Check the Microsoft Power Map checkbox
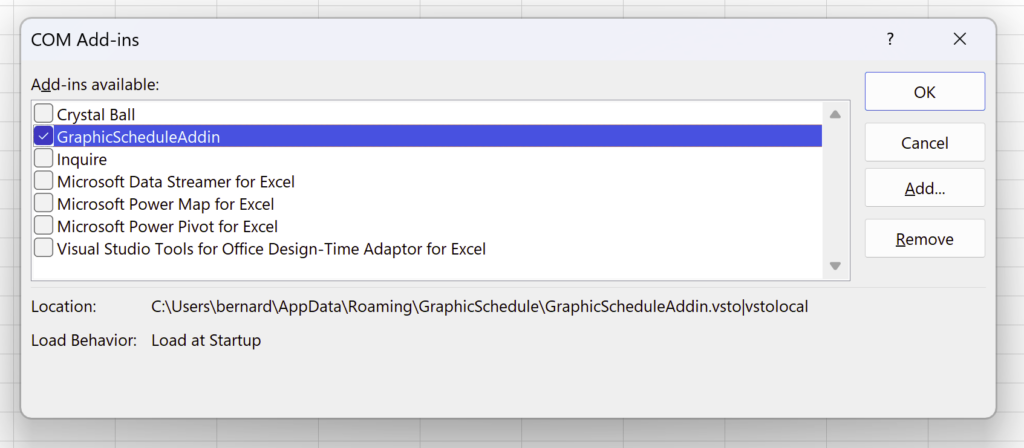Viewport: 1024px width, 448px height. 44,204
